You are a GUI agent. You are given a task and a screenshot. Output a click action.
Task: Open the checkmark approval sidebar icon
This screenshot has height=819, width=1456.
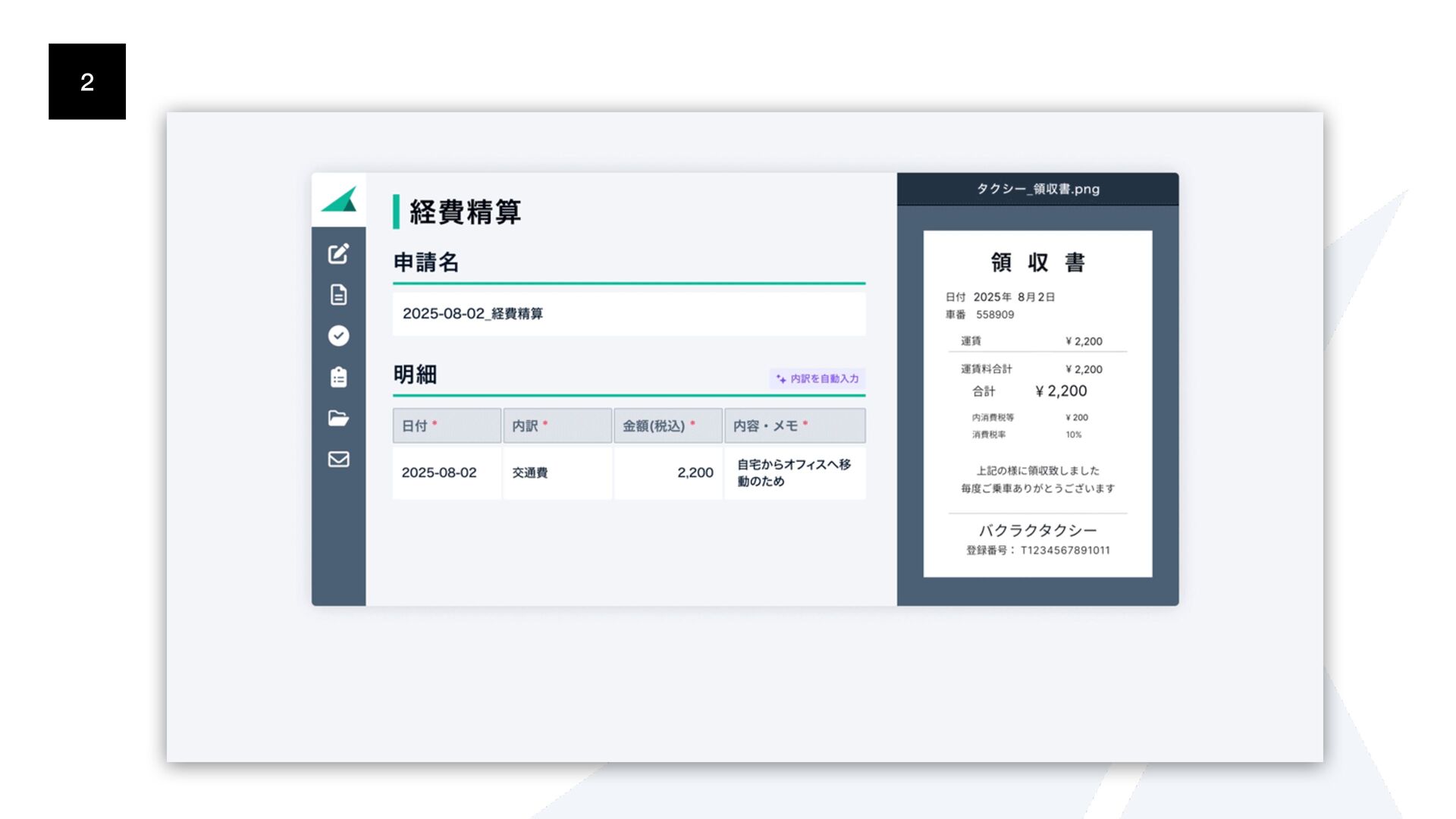coord(338,335)
